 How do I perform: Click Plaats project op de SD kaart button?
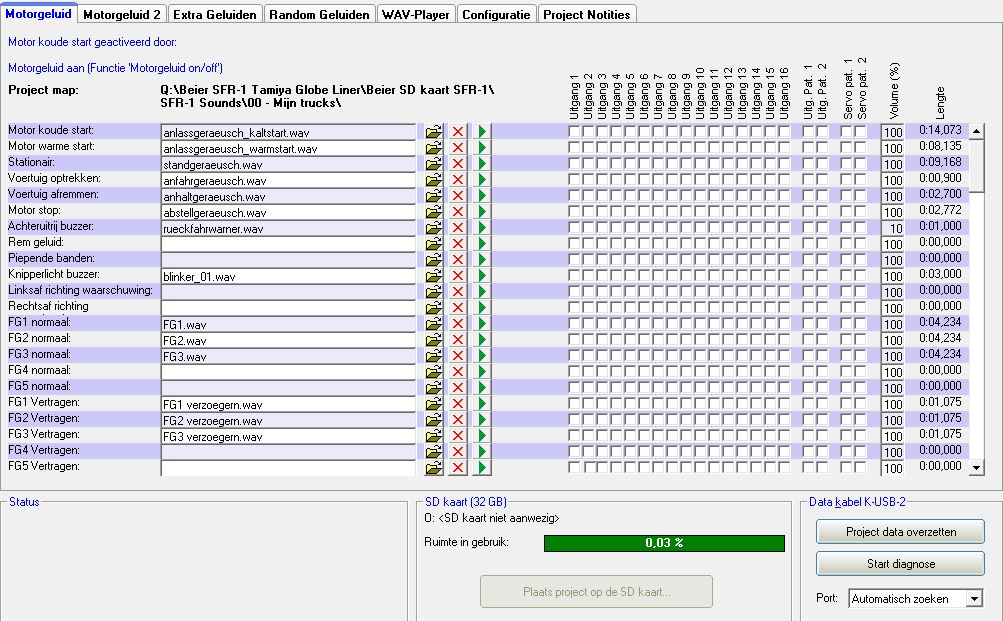pyautogui.click(x=596, y=592)
